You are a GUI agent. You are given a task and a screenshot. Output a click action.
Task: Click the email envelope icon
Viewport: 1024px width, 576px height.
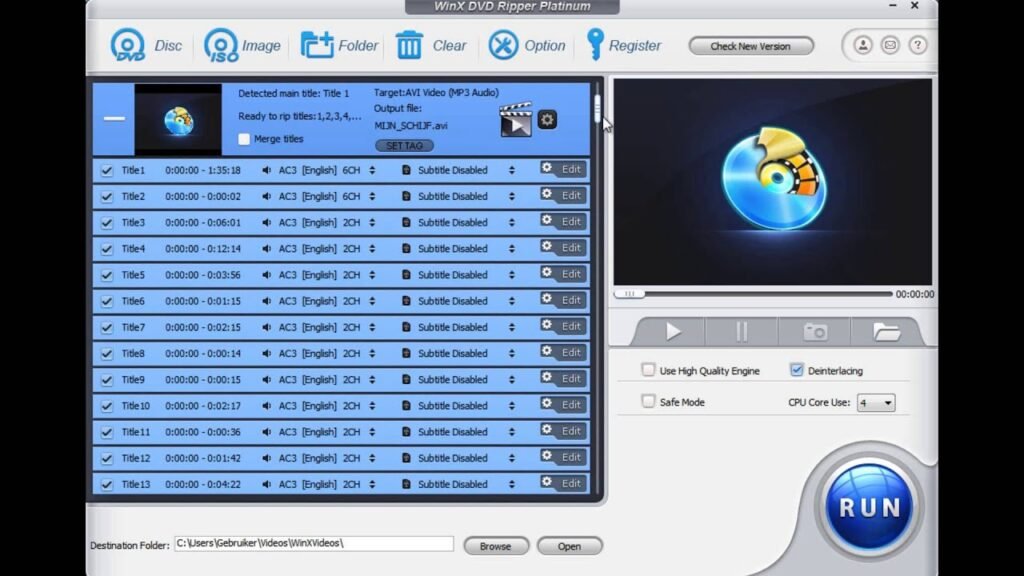tap(890, 45)
